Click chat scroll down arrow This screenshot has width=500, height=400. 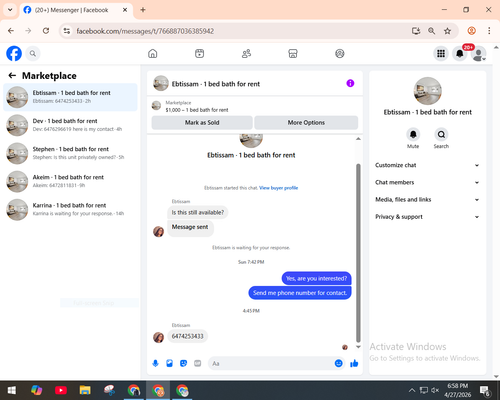[x=358, y=347]
